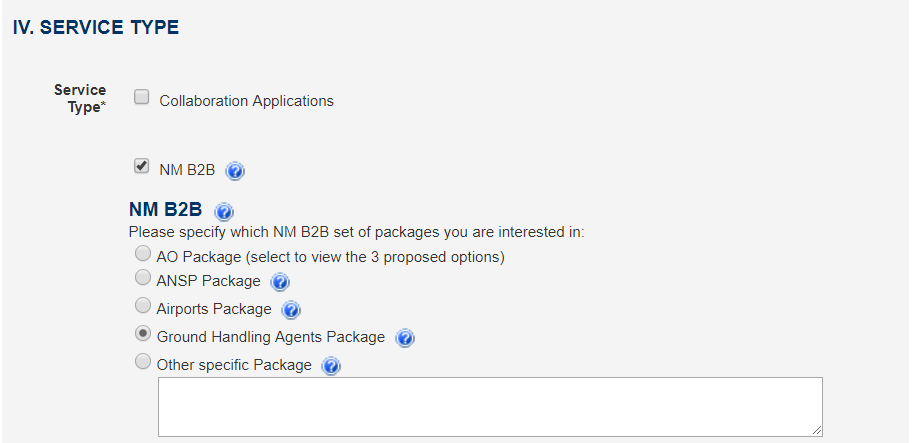Image resolution: width=917 pixels, height=443 pixels.
Task: Select the AO Package radio button
Action: point(143,253)
